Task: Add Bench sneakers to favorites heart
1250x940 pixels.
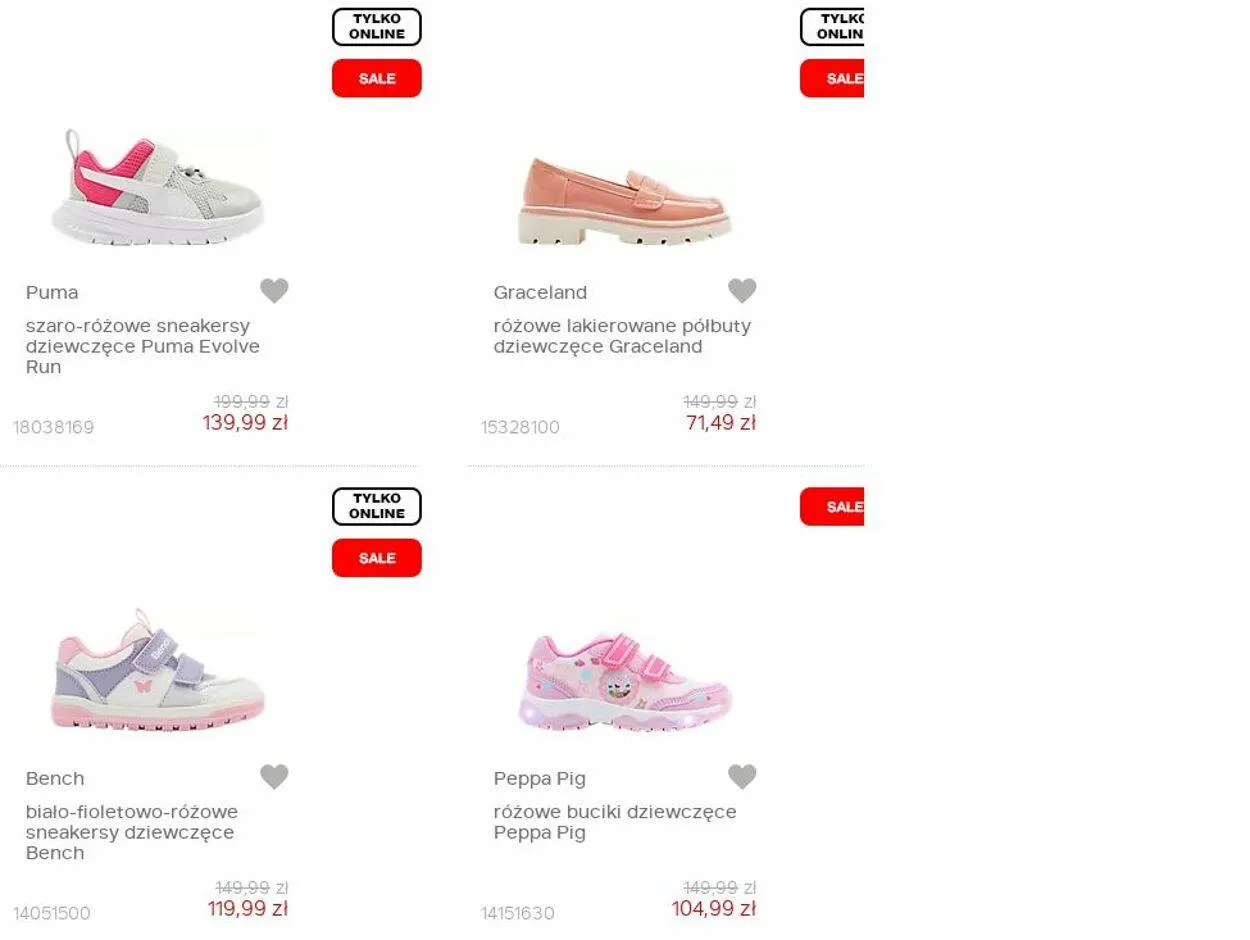Action: click(x=274, y=777)
